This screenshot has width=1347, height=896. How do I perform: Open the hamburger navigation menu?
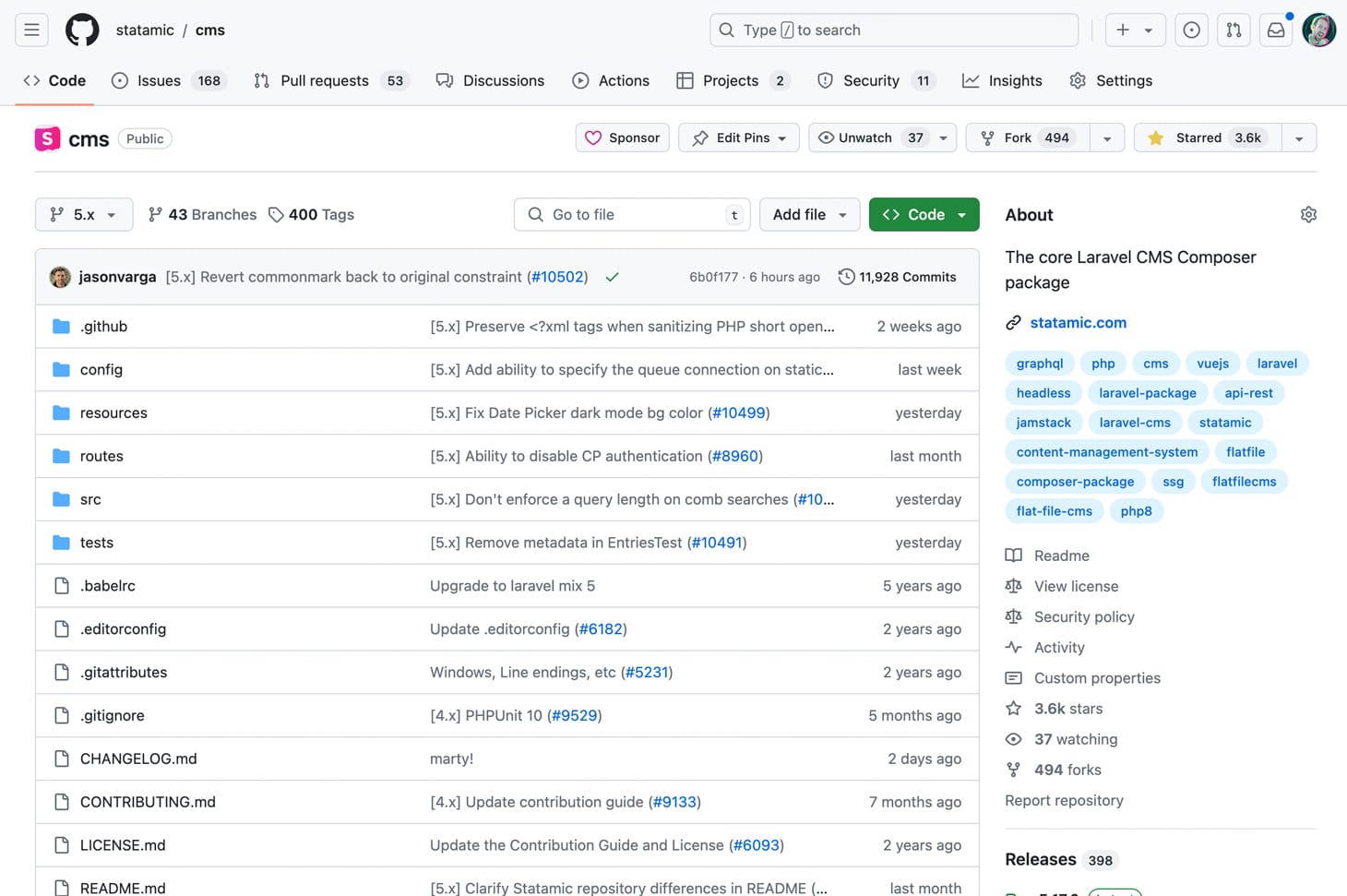coord(31,30)
